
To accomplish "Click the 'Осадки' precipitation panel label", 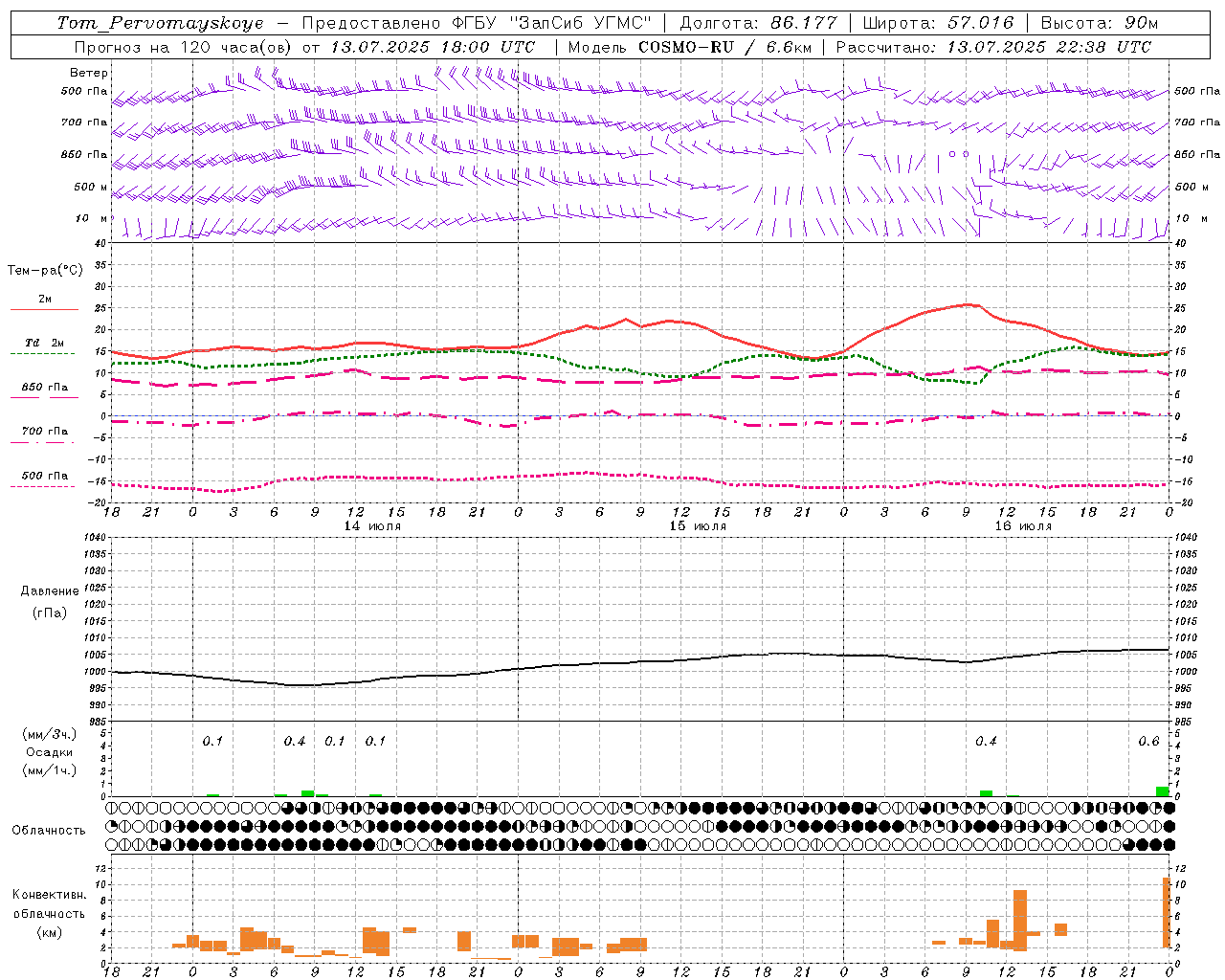I will [x=50, y=752].
